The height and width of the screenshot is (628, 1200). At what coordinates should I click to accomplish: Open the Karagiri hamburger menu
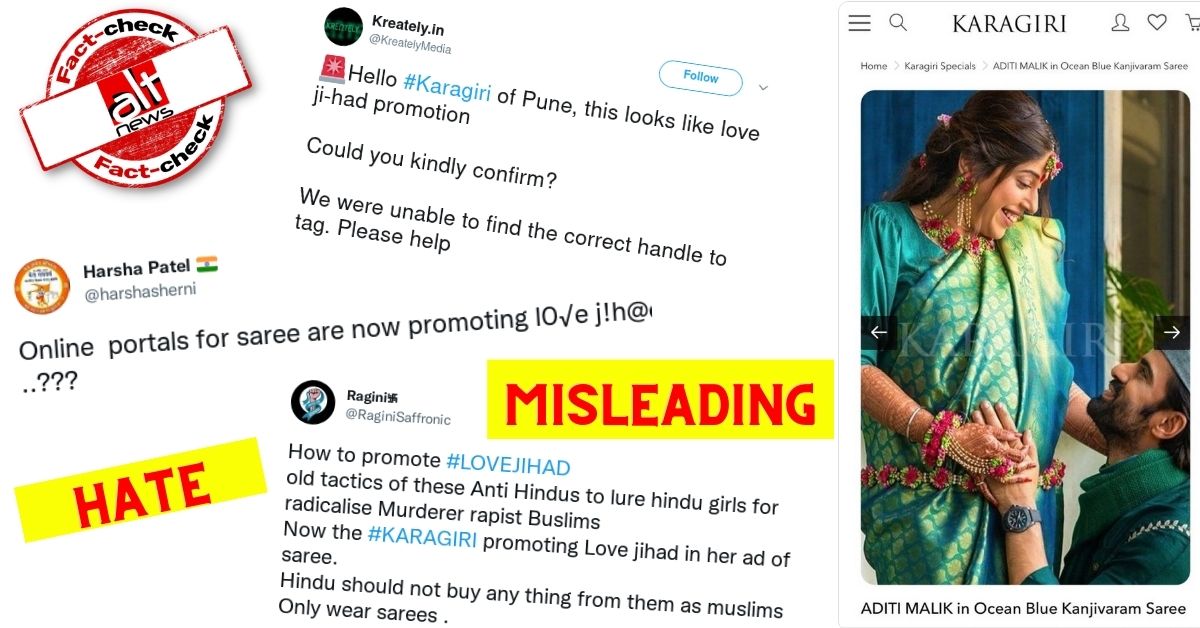click(859, 23)
